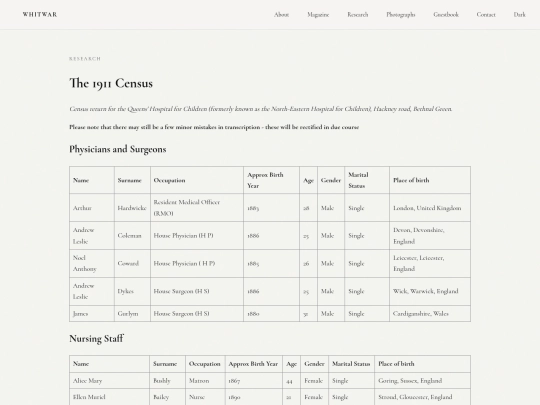Select the 'James' name cell
Viewport: 540px width, 405px height.
click(x=92, y=313)
